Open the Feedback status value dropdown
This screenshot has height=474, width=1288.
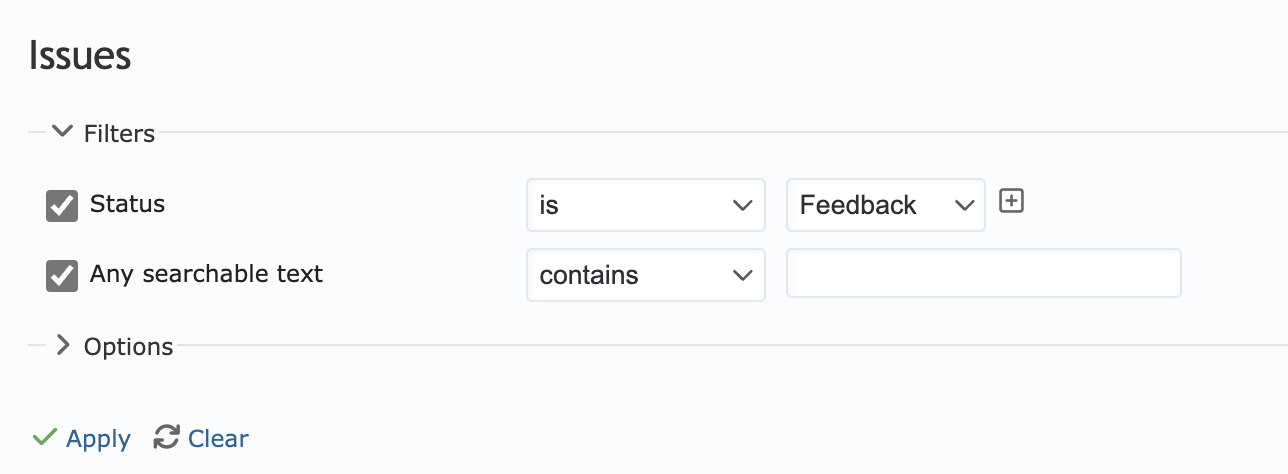coord(886,205)
